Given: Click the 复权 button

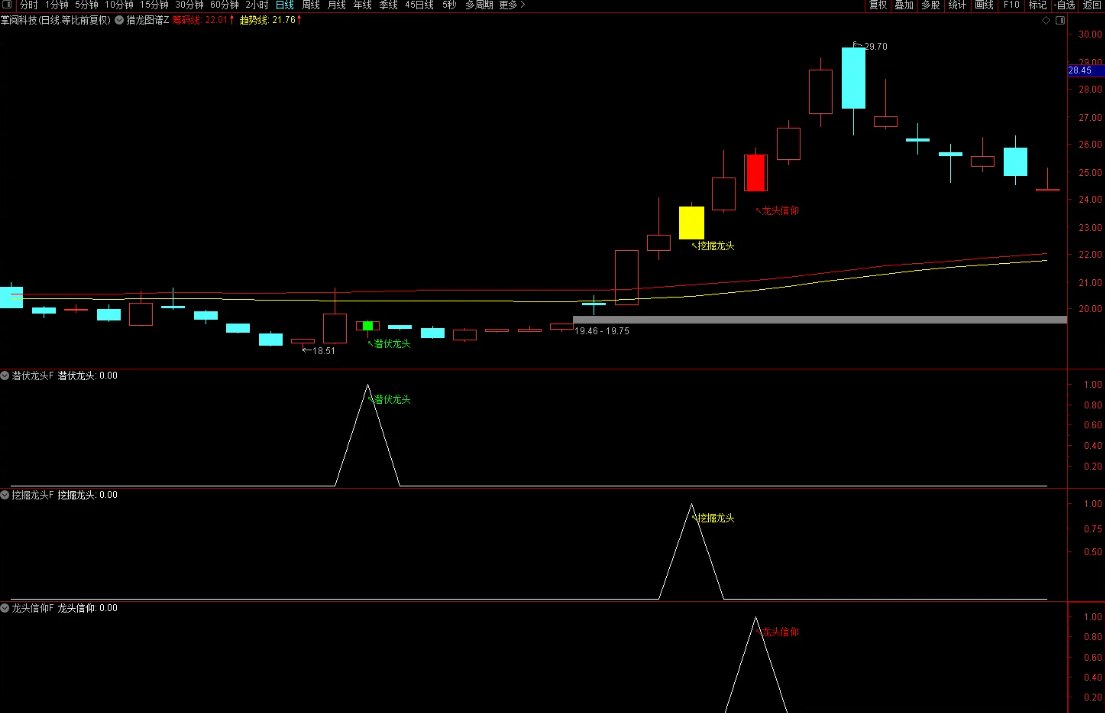Looking at the screenshot, I should point(877,5).
